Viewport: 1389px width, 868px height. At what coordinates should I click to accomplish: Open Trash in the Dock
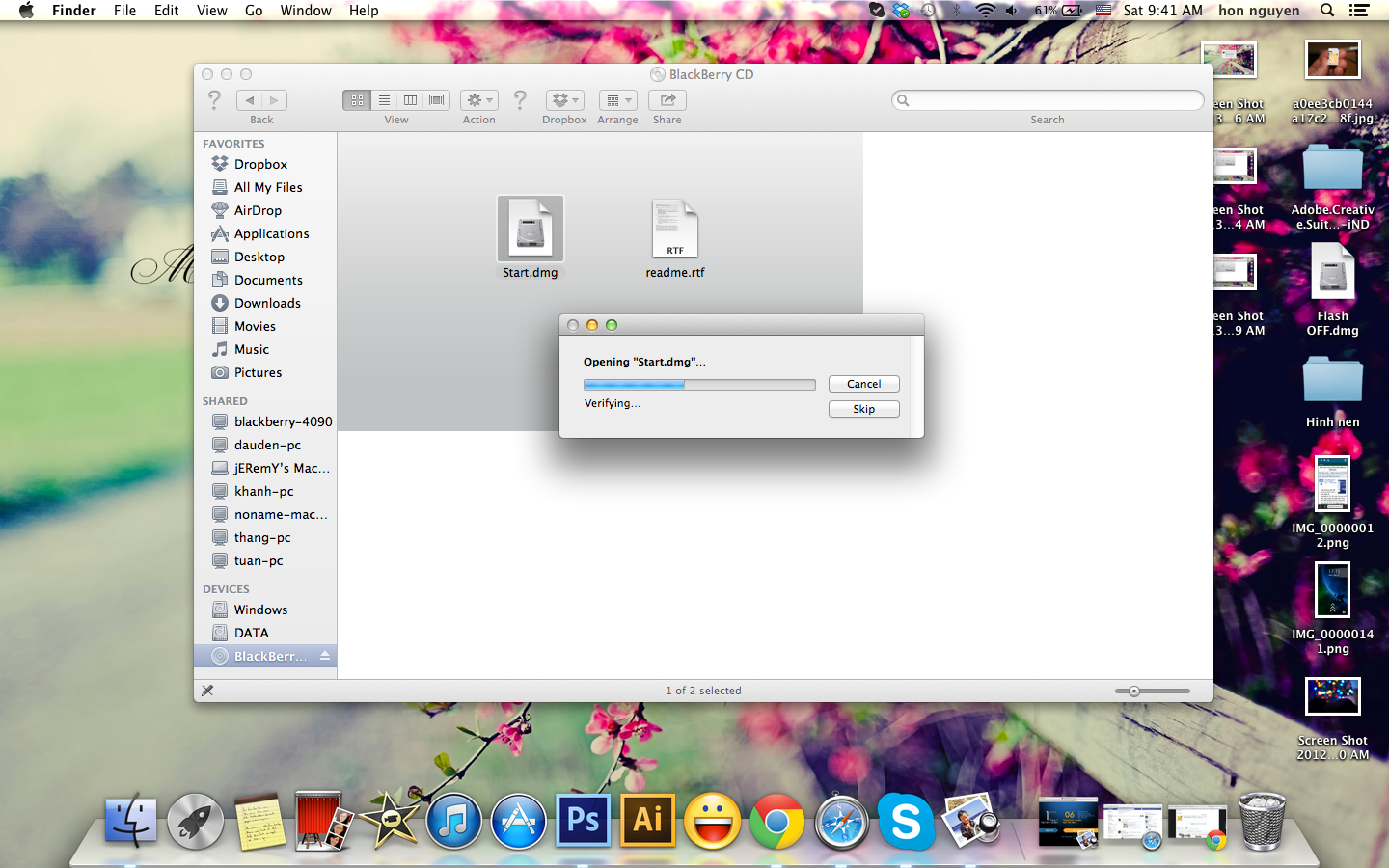coord(1262,821)
